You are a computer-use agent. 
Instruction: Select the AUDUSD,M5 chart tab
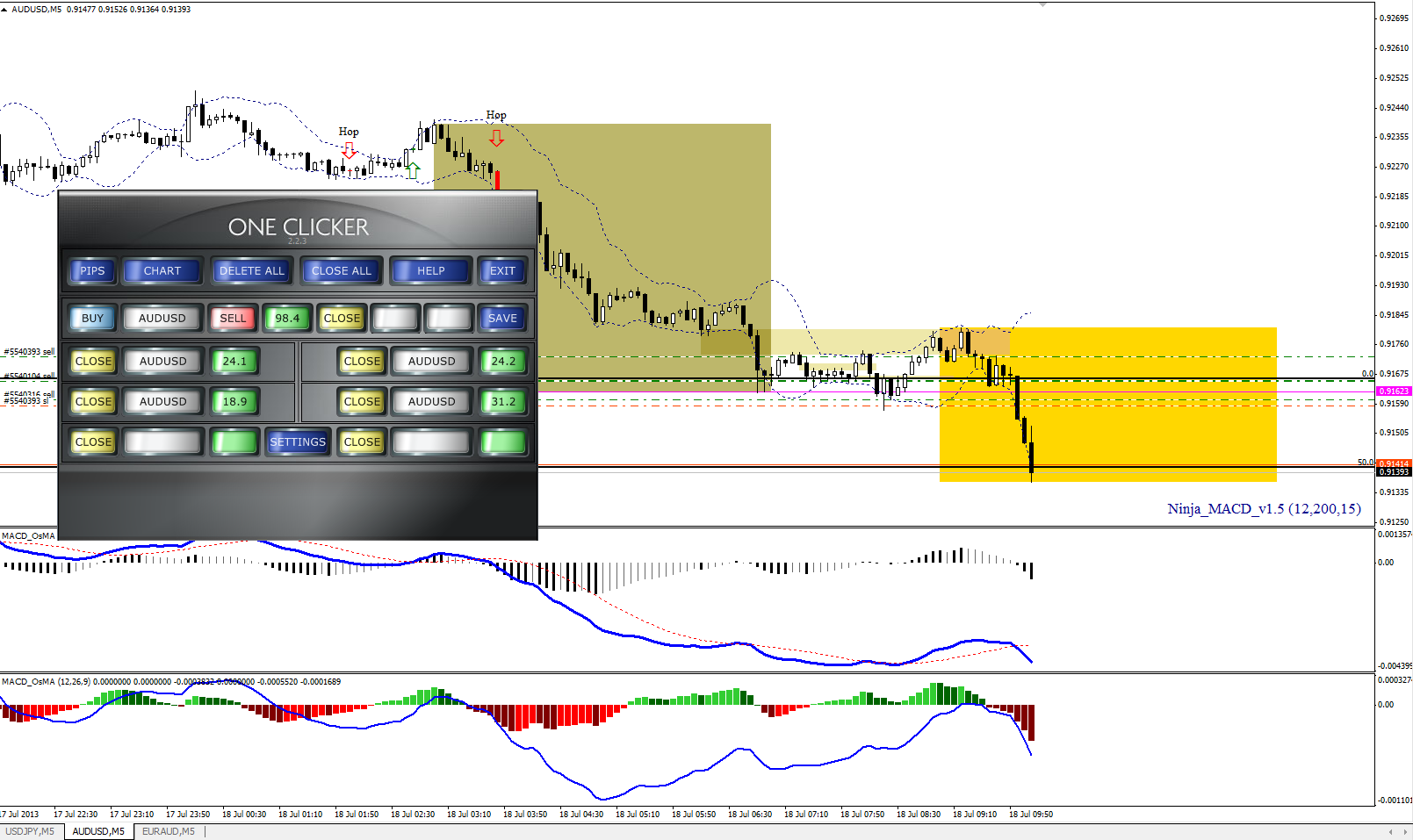click(98, 831)
